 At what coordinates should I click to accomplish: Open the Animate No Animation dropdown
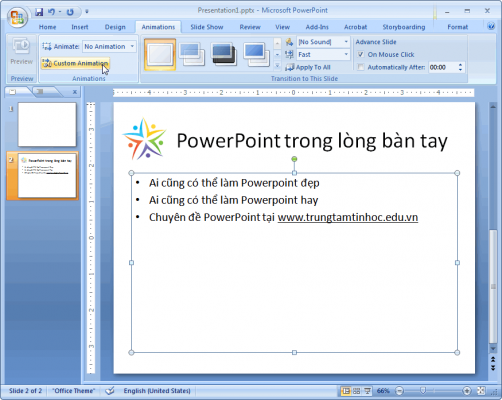coord(109,46)
